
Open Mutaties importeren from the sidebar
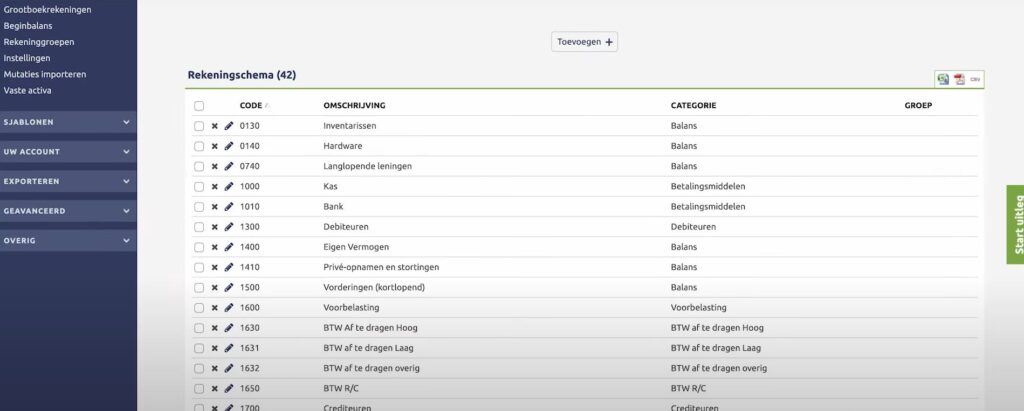pyautogui.click(x=45, y=74)
